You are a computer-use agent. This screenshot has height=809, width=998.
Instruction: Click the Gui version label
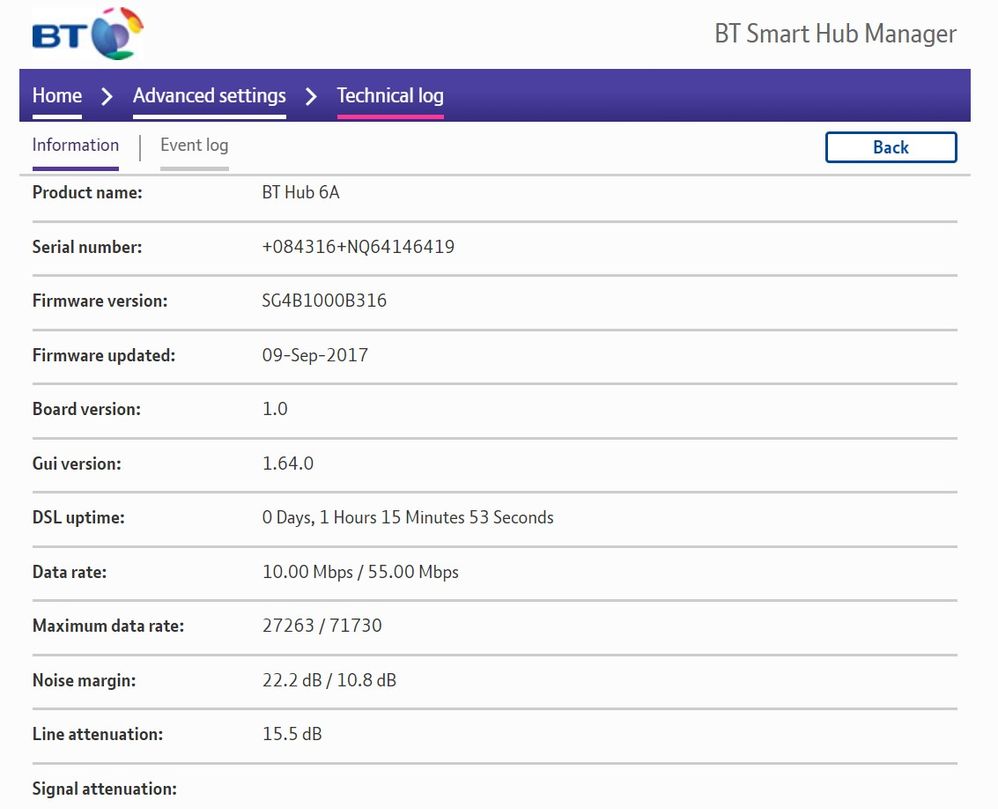pos(76,463)
